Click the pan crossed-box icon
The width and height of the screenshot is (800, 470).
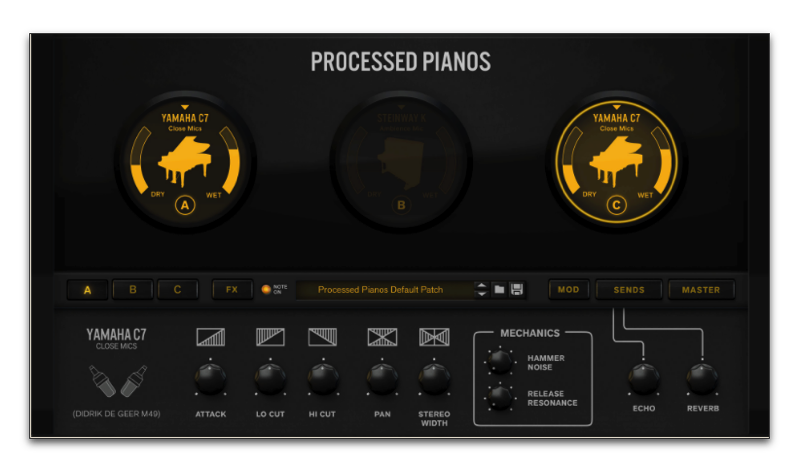[382, 337]
